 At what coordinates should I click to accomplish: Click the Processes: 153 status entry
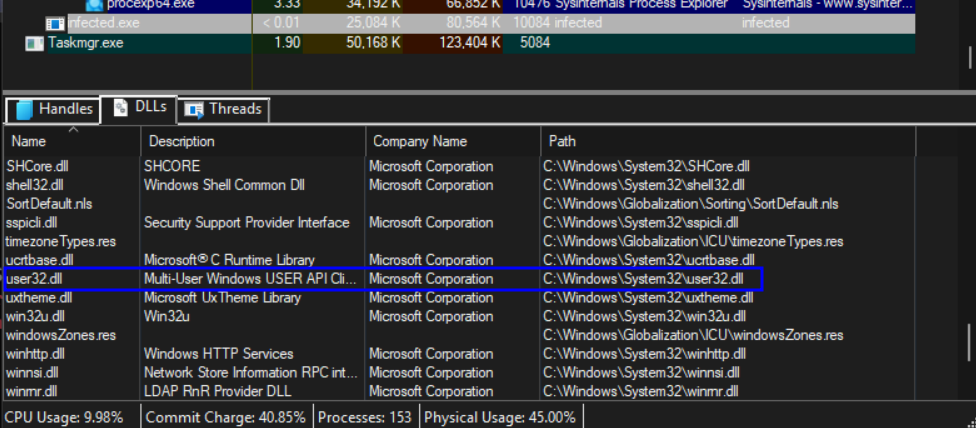(x=365, y=417)
